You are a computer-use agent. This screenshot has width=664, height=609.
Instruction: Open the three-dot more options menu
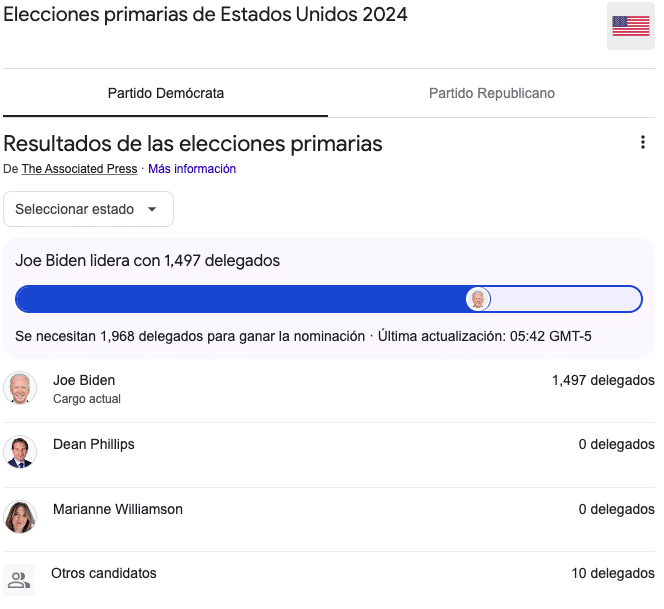click(x=642, y=142)
